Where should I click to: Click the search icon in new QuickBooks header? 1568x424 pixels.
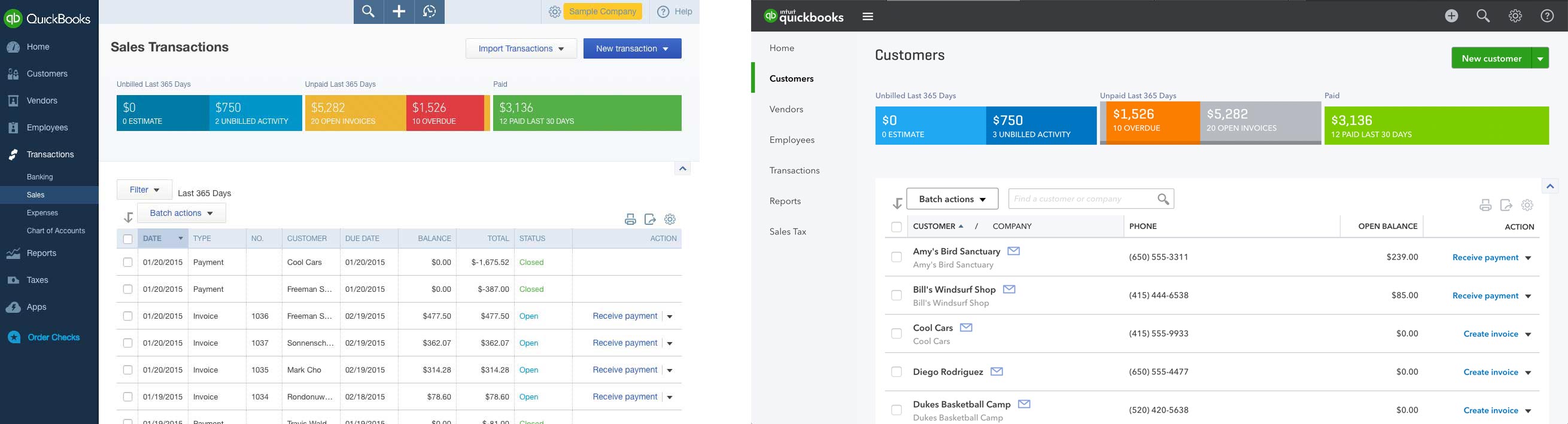1484,16
